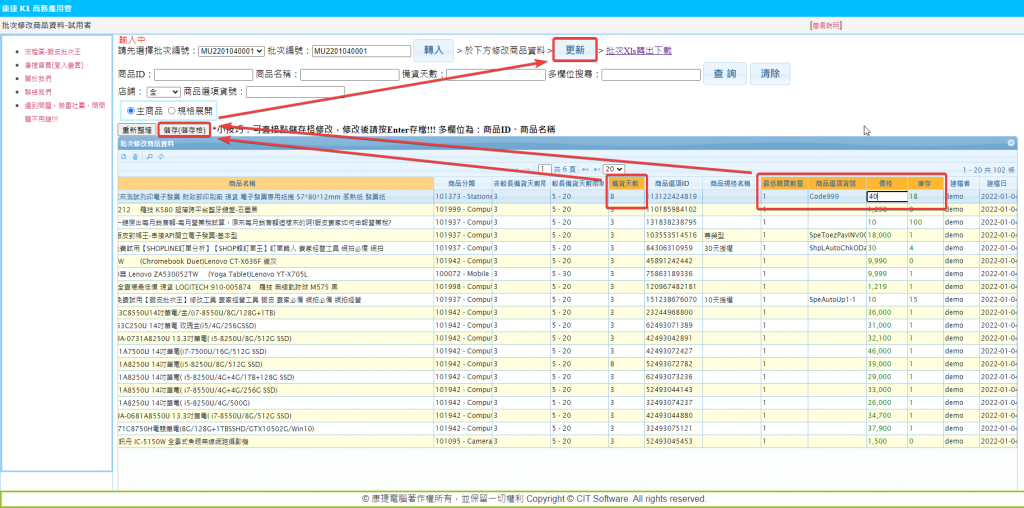Screen dimensions: 1024x508
Task: Click the 更新 update button
Action: (x=575, y=50)
